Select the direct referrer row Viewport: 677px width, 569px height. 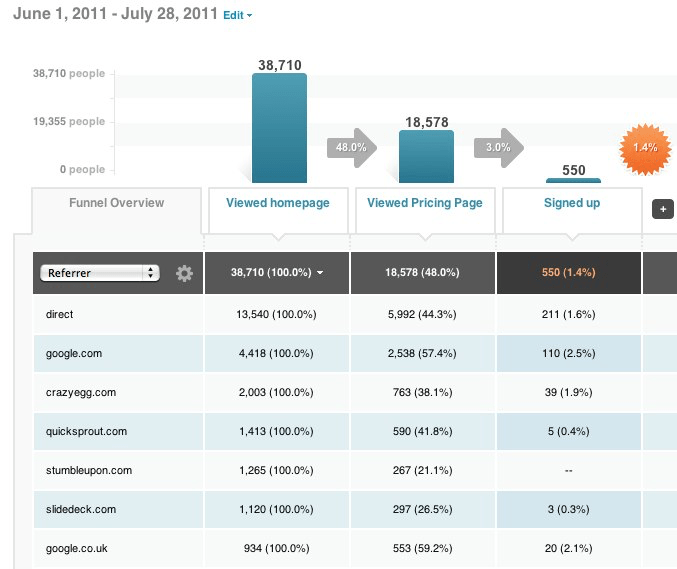tap(355, 314)
